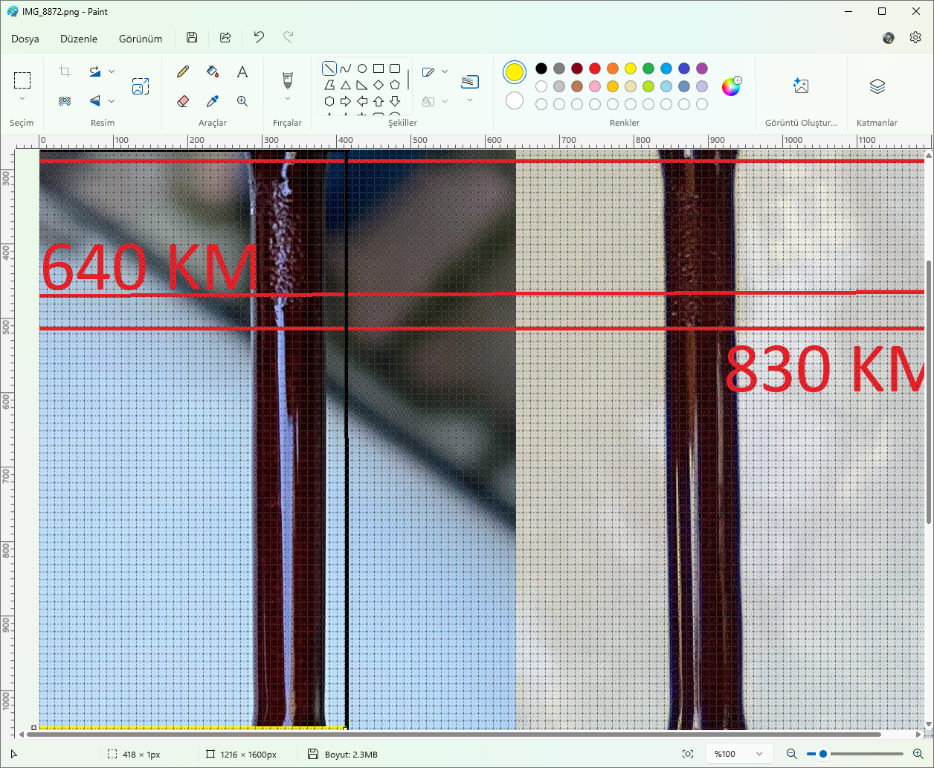This screenshot has width=934, height=768.
Task: Select the Triangle shape
Action: coord(345,85)
